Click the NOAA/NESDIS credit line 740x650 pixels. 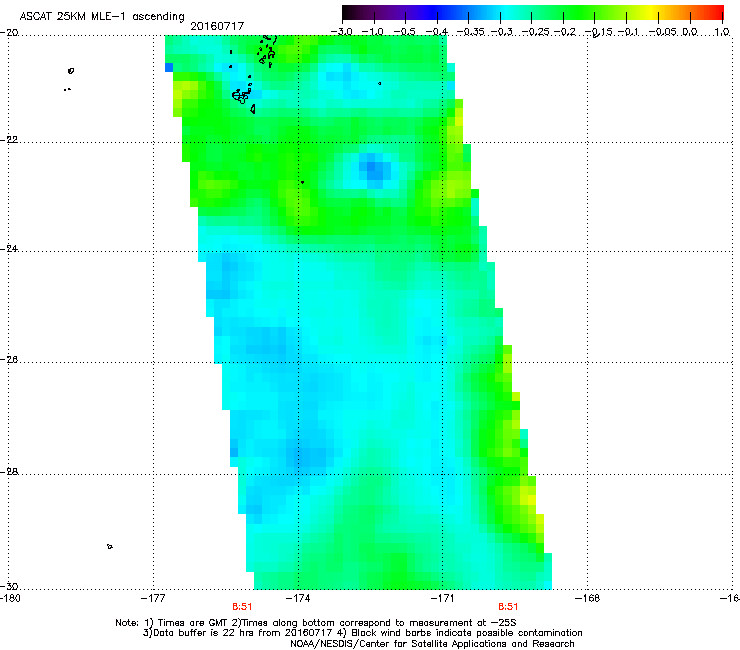pyautogui.click(x=432, y=643)
